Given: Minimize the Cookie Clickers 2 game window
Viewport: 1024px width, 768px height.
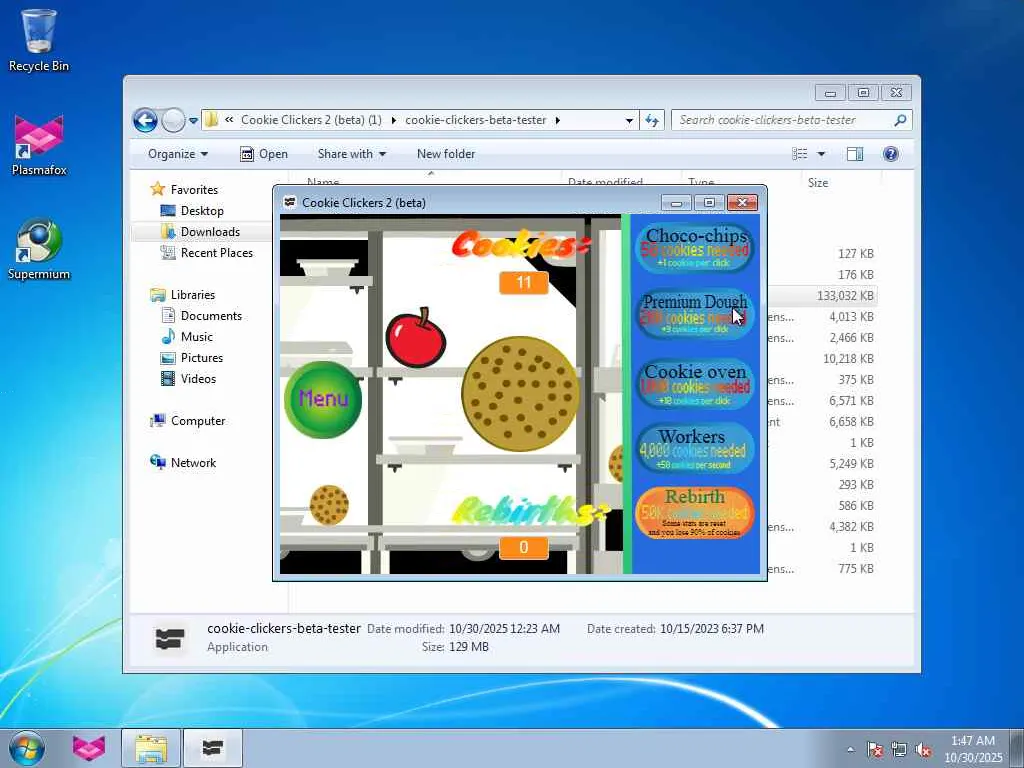Looking at the screenshot, I should (x=677, y=203).
